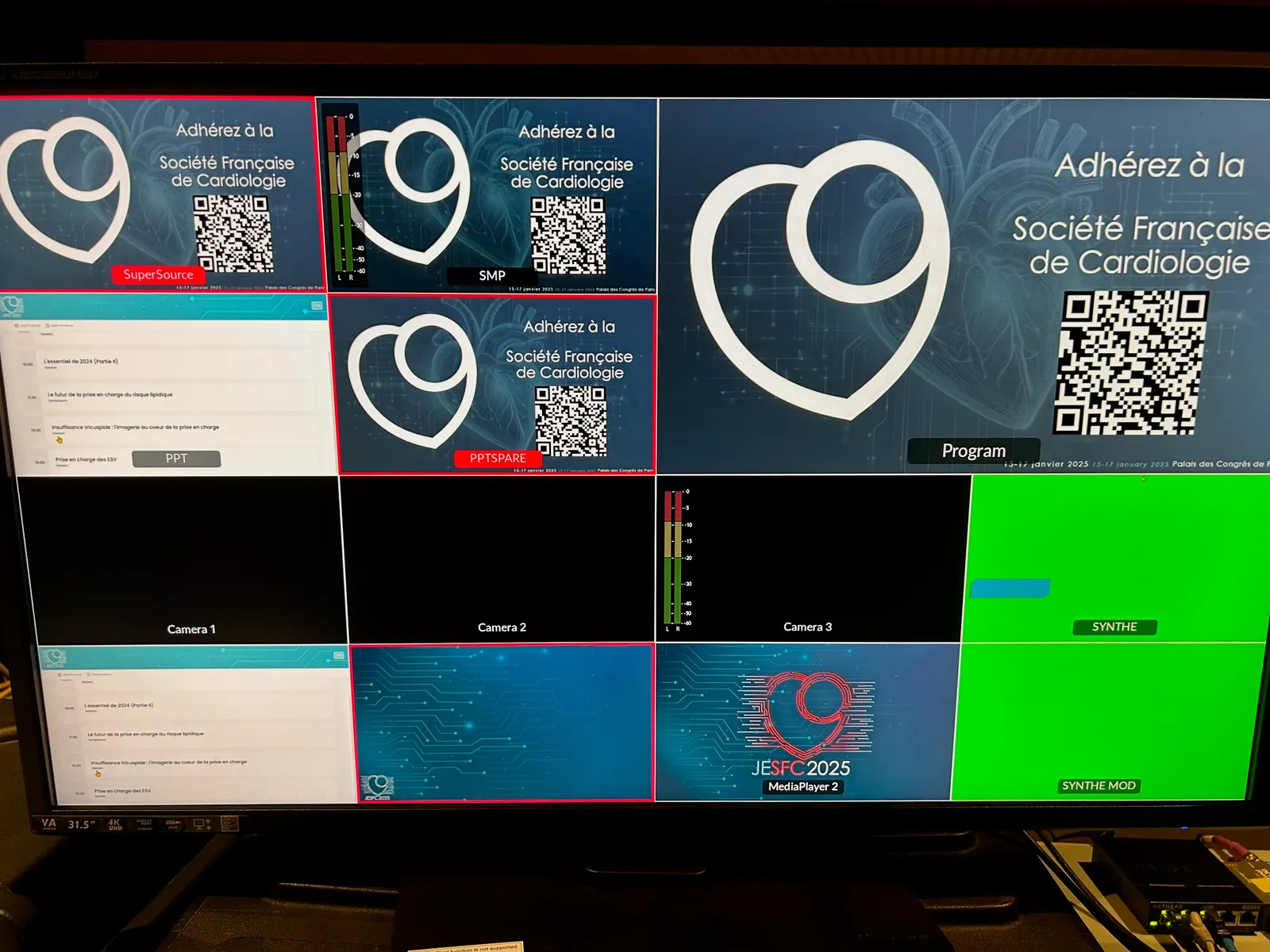1270x952 pixels.
Task: Click the large QR code in the Program view
Action: (x=1130, y=363)
